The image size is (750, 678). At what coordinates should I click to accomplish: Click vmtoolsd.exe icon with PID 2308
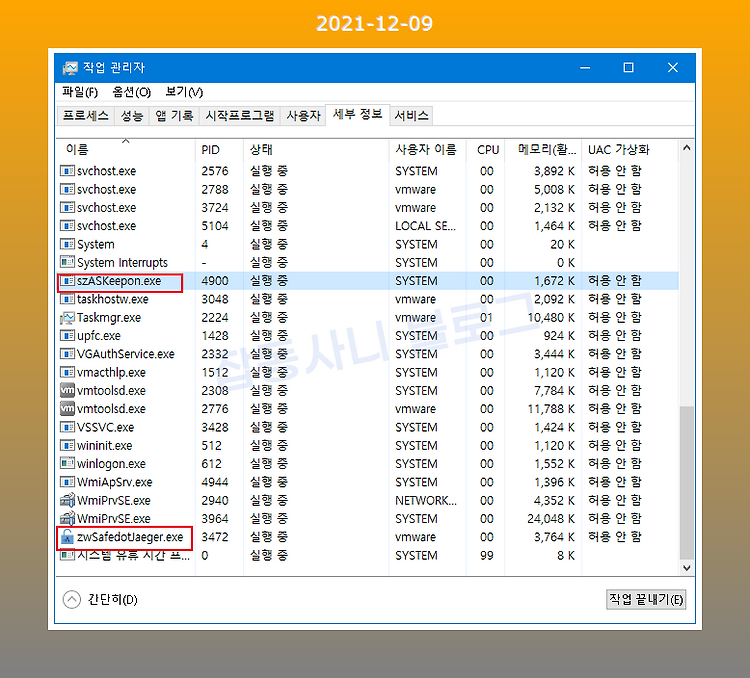67,390
